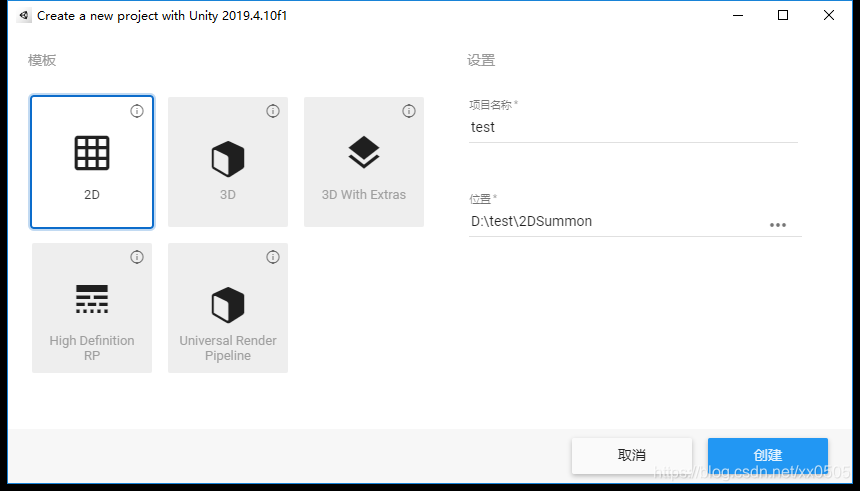Screen dimensions: 860x491
Task: Show info for the 2D template
Action: (x=137, y=111)
